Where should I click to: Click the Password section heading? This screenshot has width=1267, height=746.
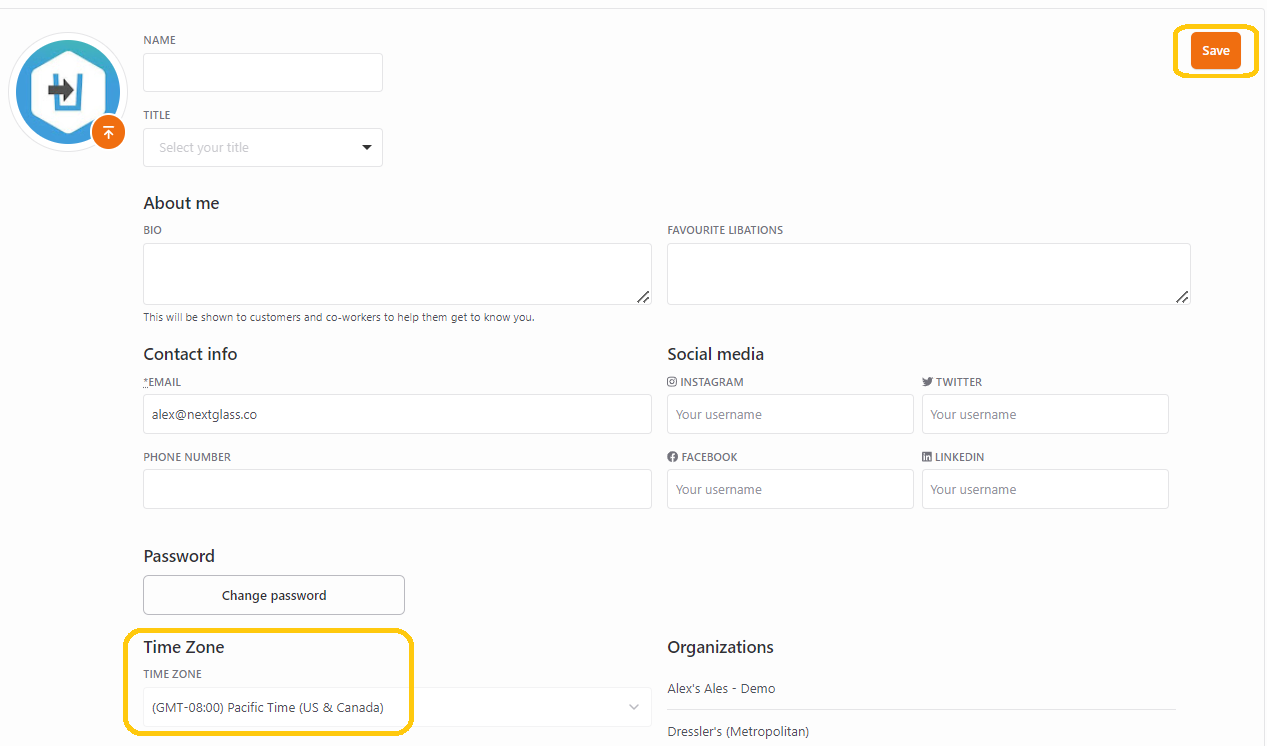point(179,556)
